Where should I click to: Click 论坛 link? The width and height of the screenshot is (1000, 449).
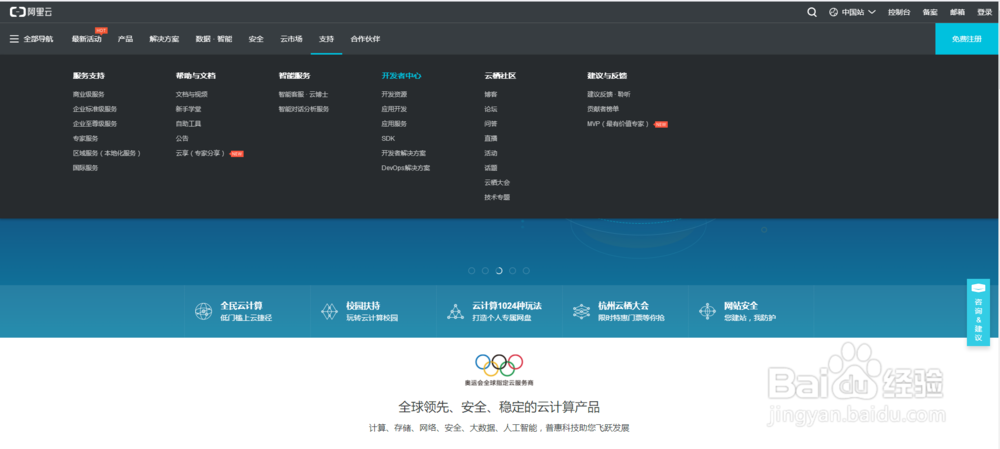click(491, 109)
